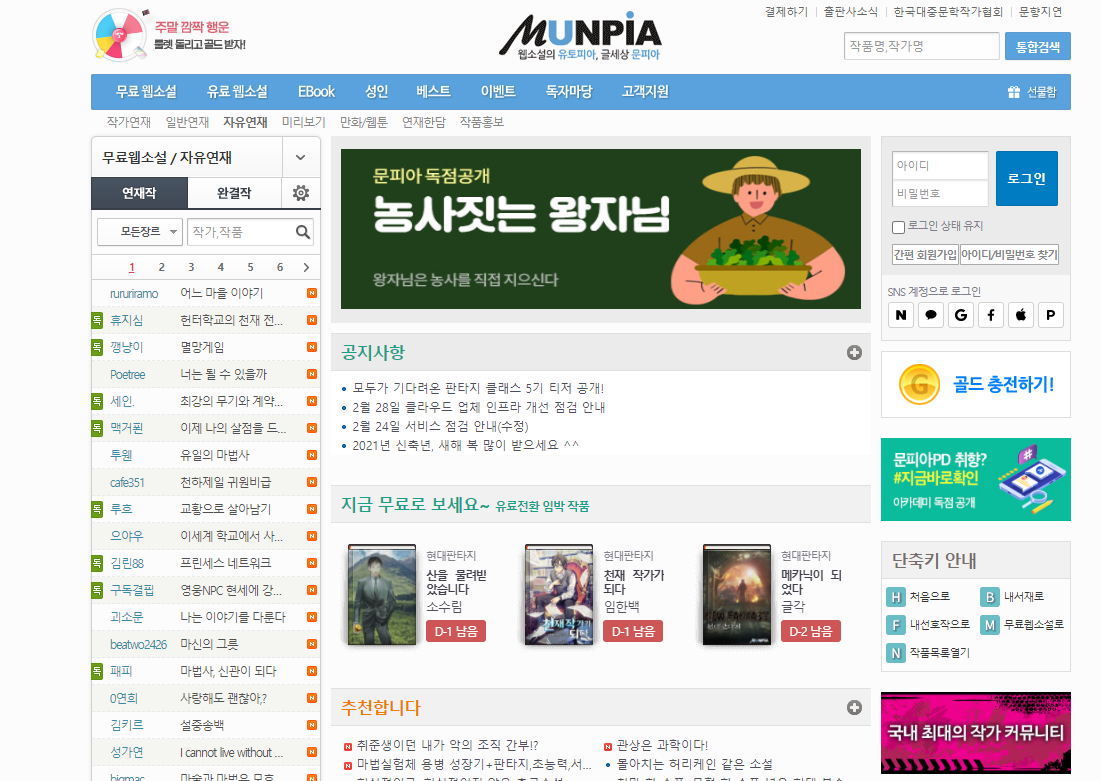Click 아이디/비밀번호 찾기 button
The height and width of the screenshot is (781, 1101).
pyautogui.click(x=1009, y=254)
